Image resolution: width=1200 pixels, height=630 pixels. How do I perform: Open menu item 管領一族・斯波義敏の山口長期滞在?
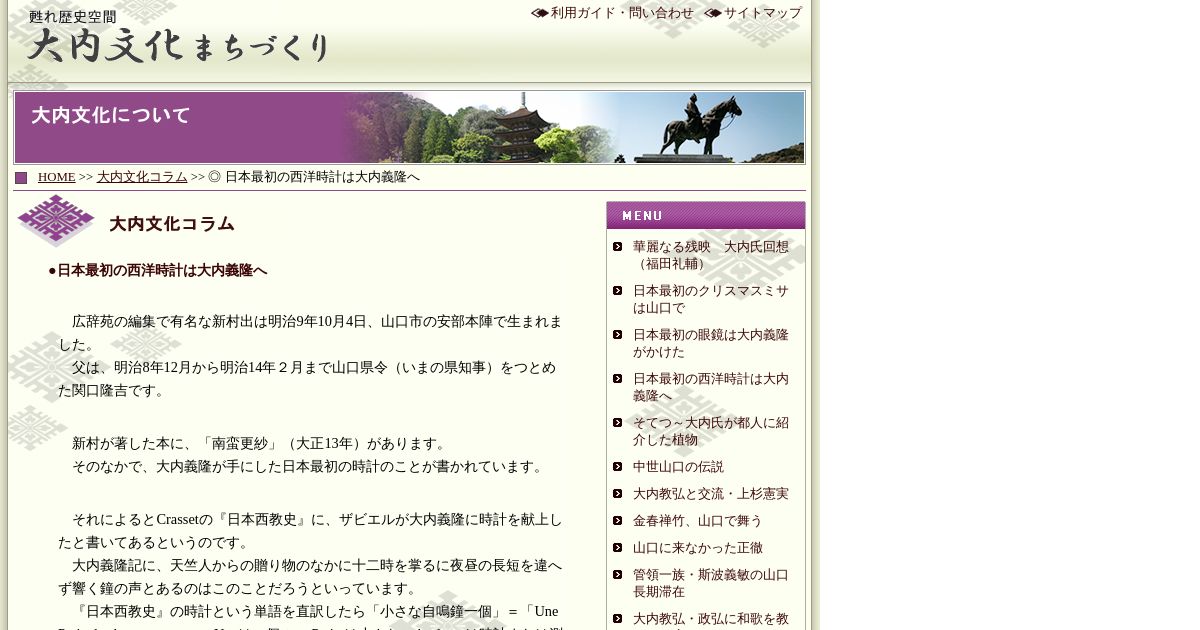tap(711, 583)
